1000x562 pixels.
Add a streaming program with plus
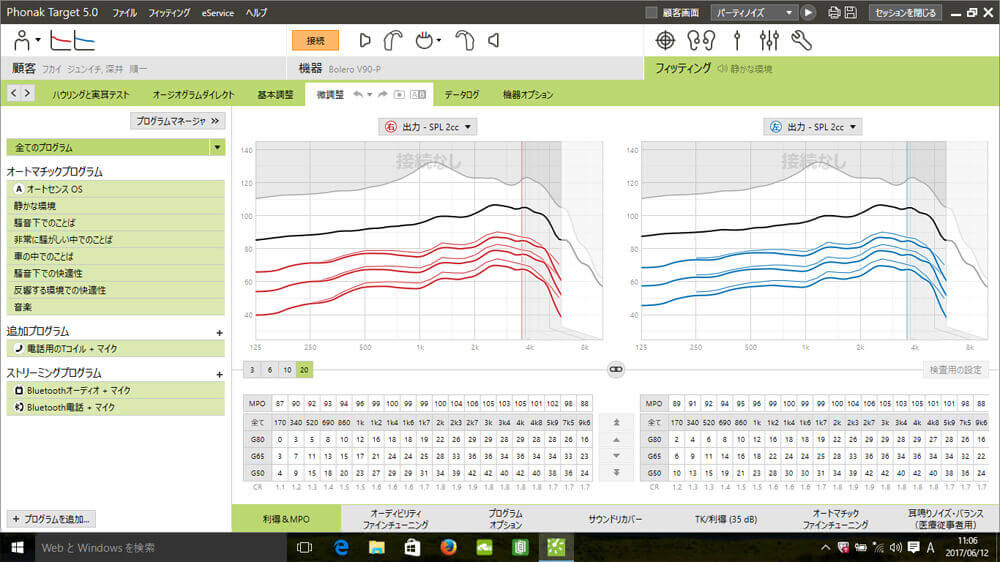[x=219, y=374]
